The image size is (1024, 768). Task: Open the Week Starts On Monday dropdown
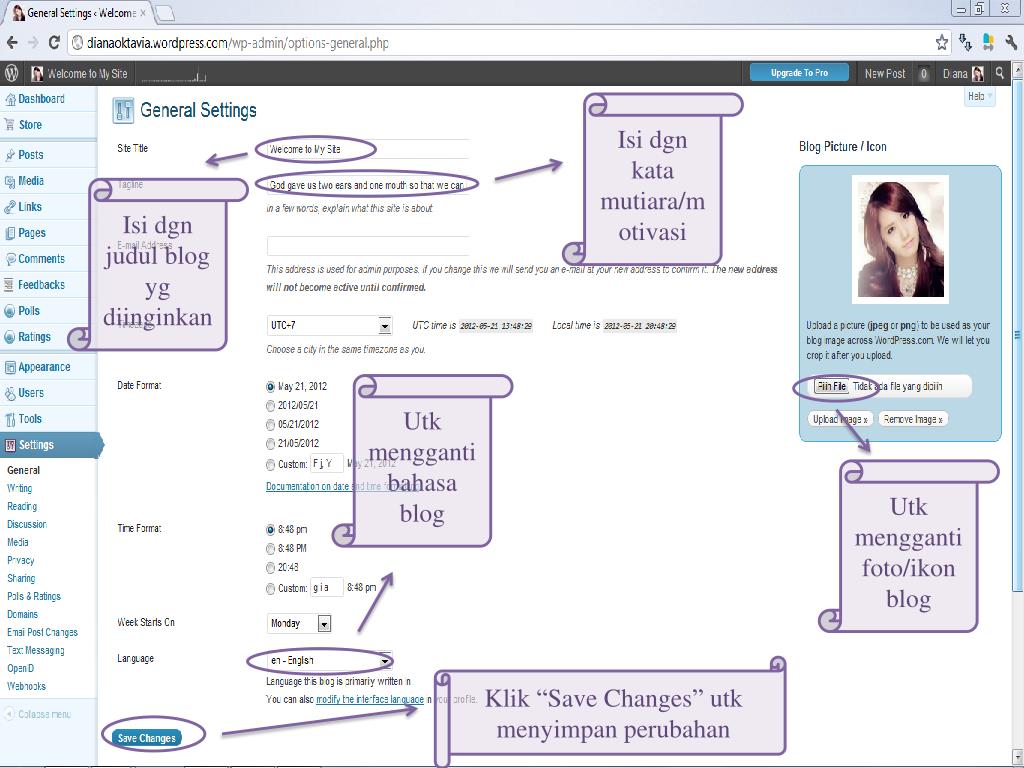tap(299, 624)
